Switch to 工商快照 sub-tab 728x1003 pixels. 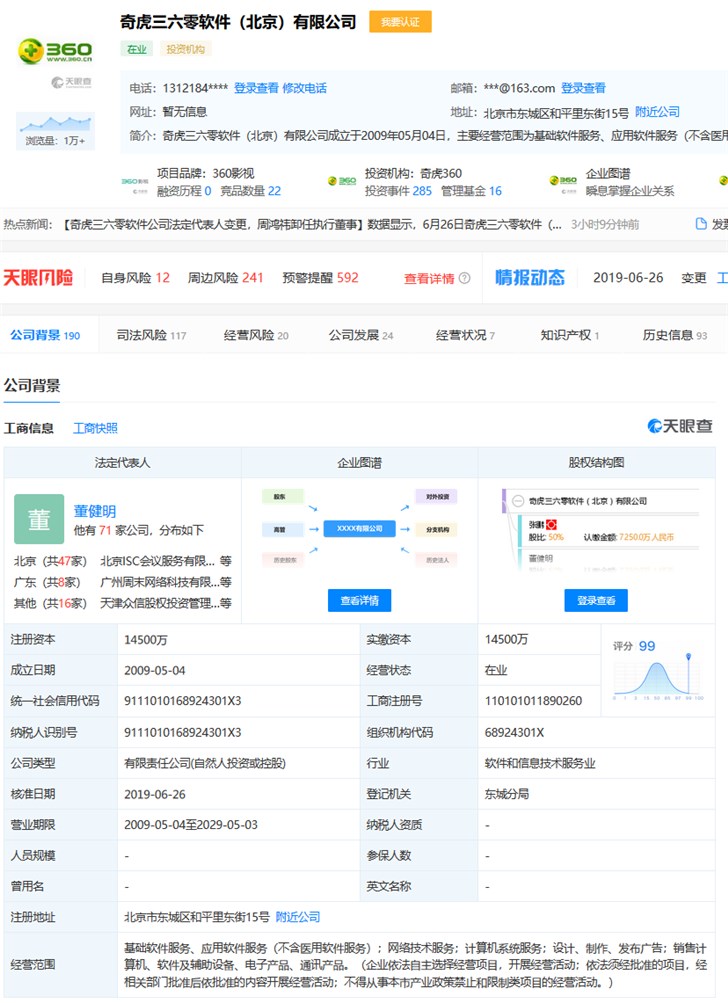pyautogui.click(x=95, y=428)
